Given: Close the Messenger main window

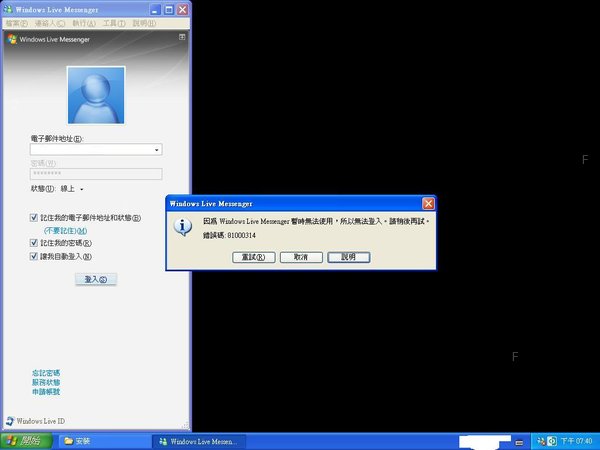Looking at the screenshot, I should coord(183,10).
